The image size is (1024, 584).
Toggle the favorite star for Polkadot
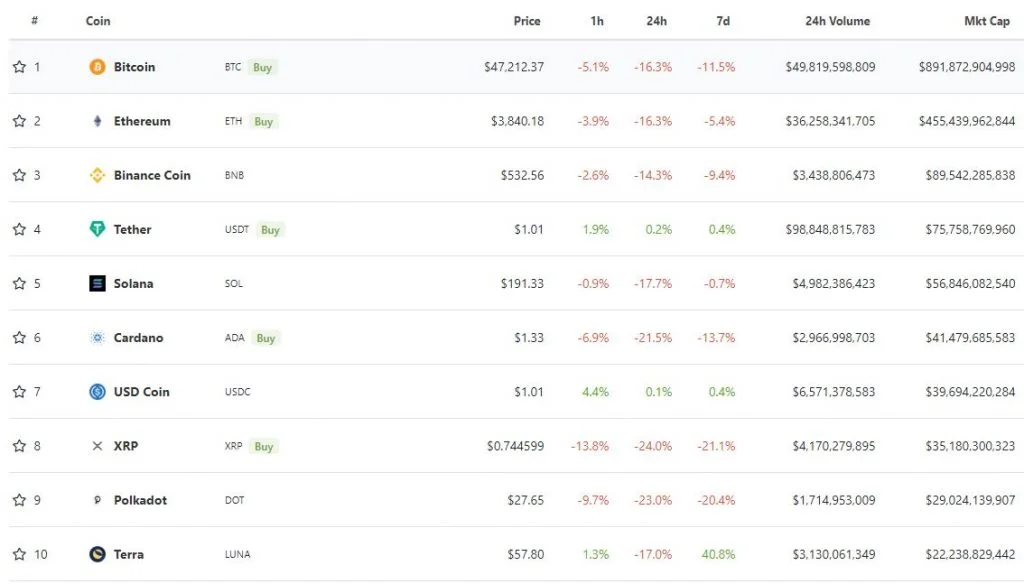[20, 500]
